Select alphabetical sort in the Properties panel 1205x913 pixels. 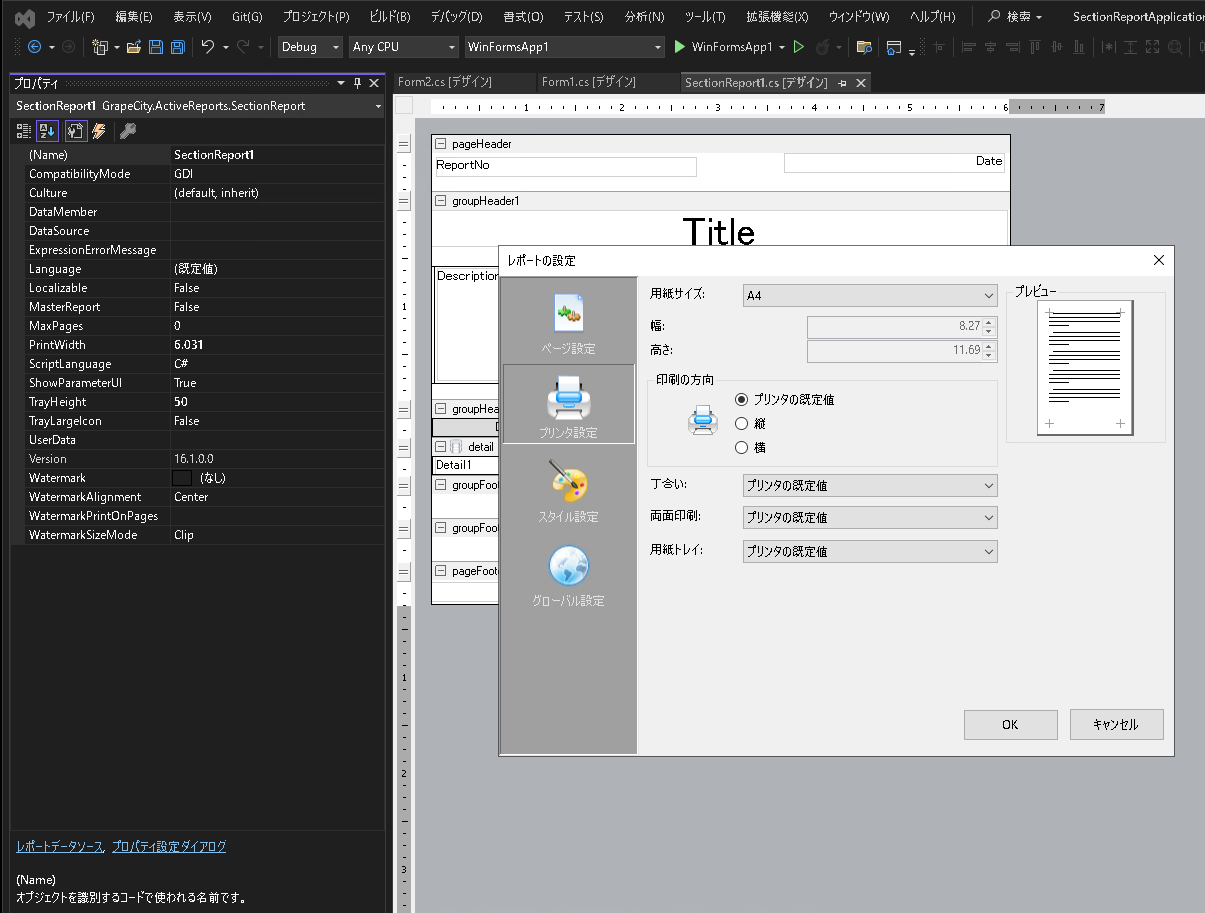tap(47, 131)
